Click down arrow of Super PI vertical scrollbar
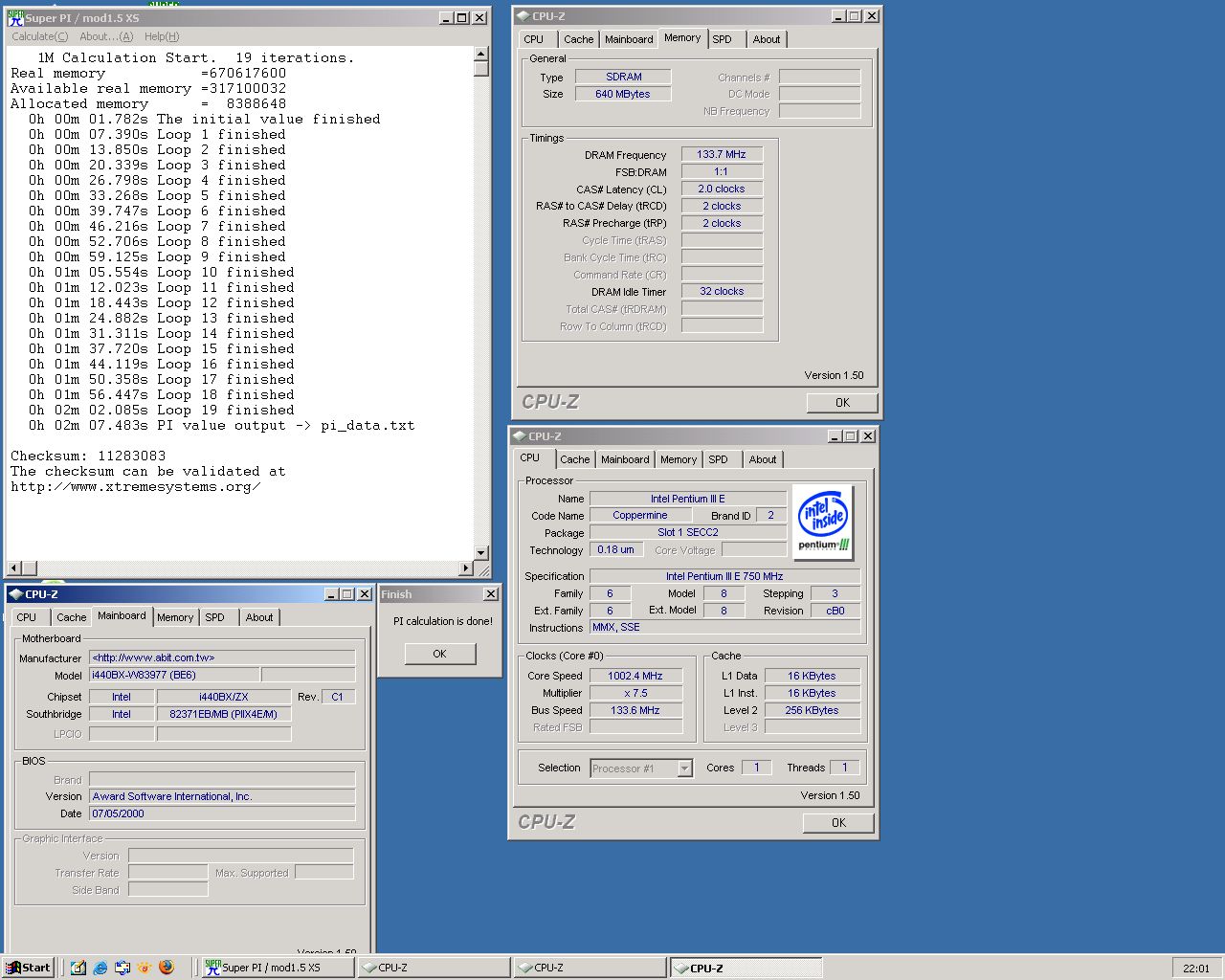 [481, 552]
